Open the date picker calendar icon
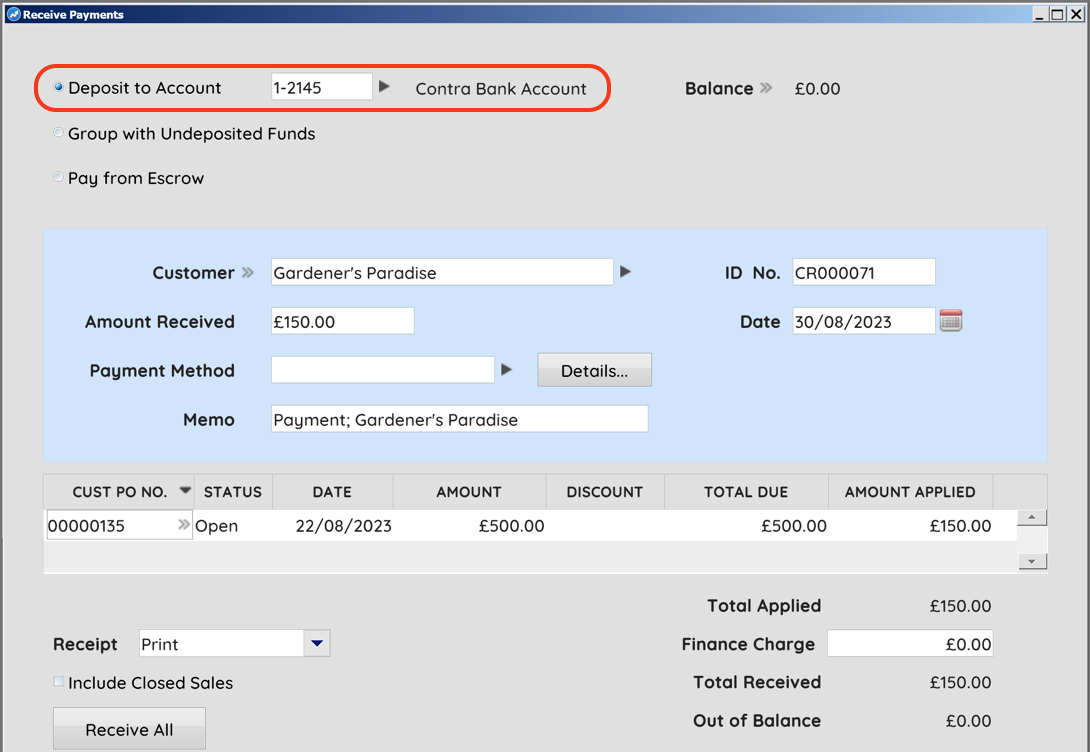The height and width of the screenshot is (752, 1090). 951,321
